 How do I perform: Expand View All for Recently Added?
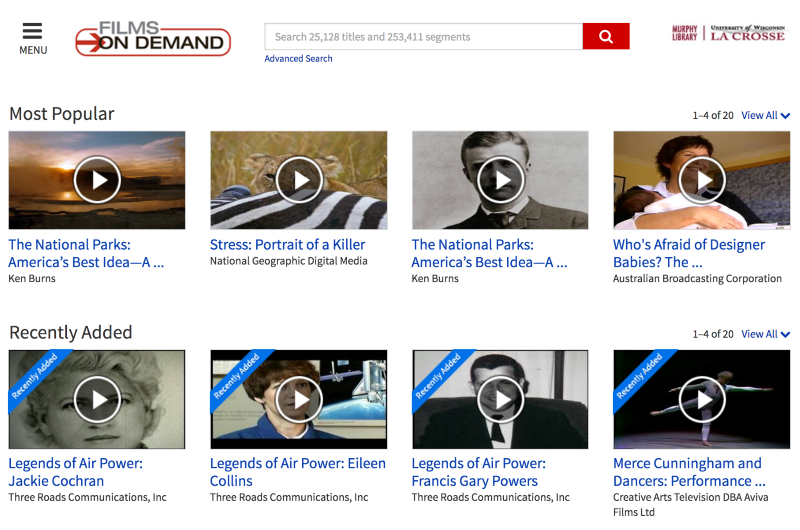pos(765,334)
